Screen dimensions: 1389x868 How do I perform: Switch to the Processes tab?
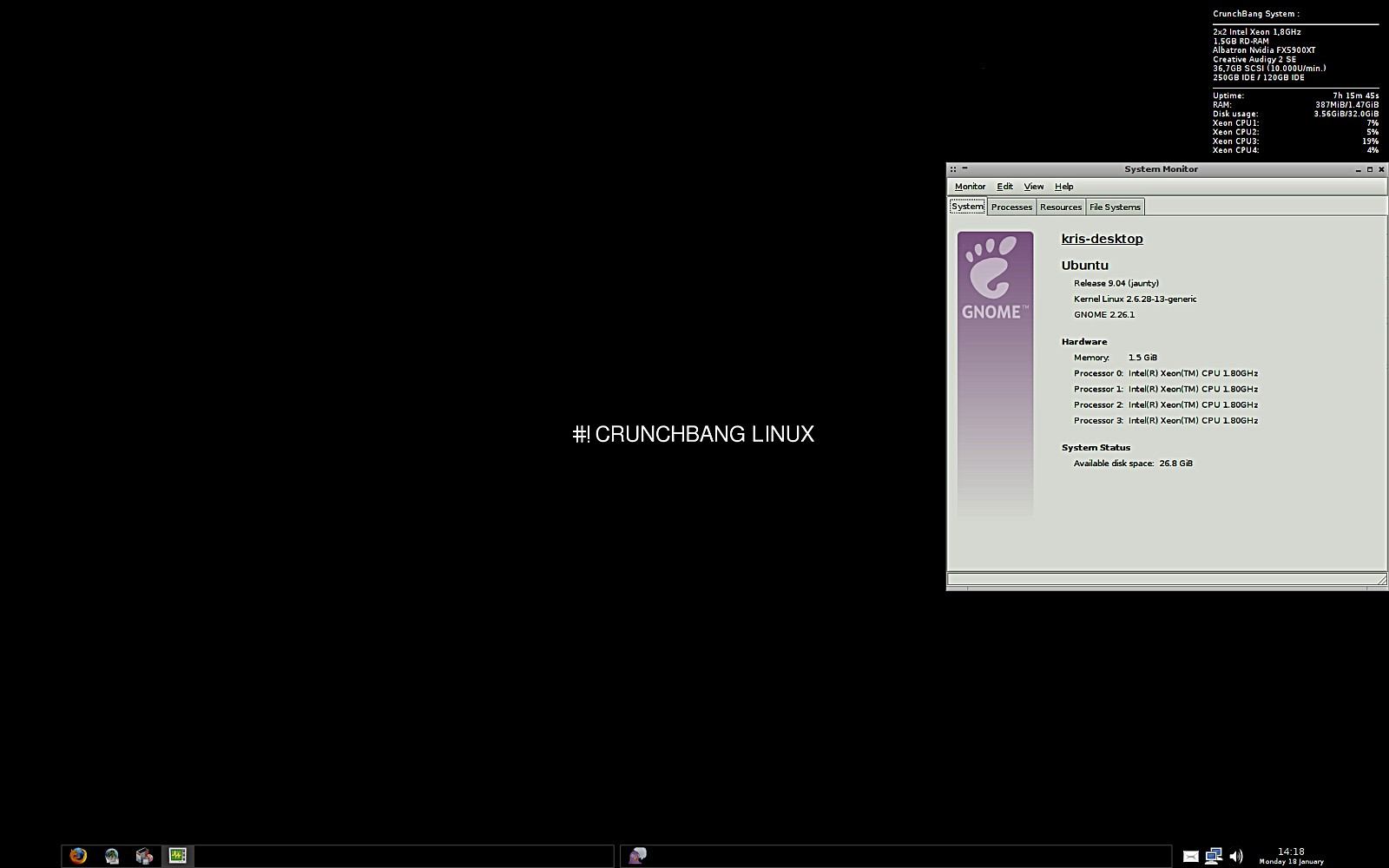[x=1011, y=207]
